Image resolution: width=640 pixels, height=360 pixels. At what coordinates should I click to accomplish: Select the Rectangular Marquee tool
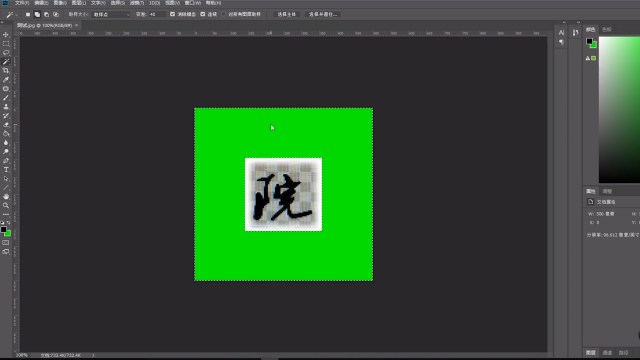6,44
